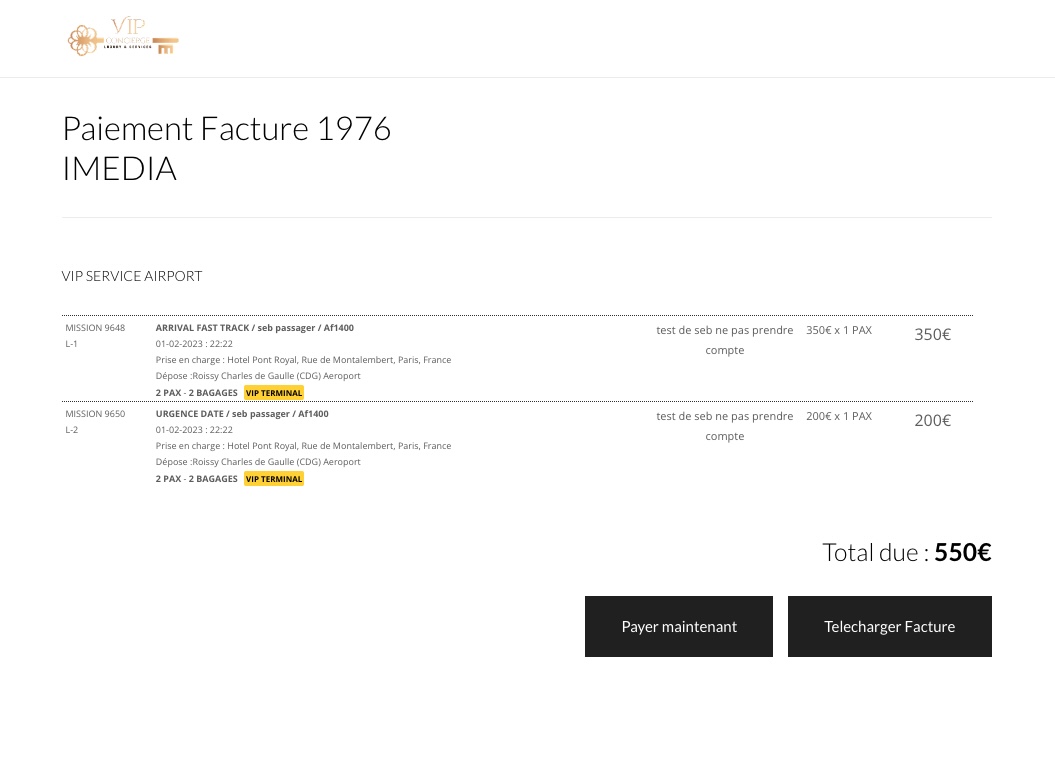The width and height of the screenshot is (1055, 771).
Task: Click the ARRIVAL FAST TRACK mission title
Action: [x=254, y=328]
